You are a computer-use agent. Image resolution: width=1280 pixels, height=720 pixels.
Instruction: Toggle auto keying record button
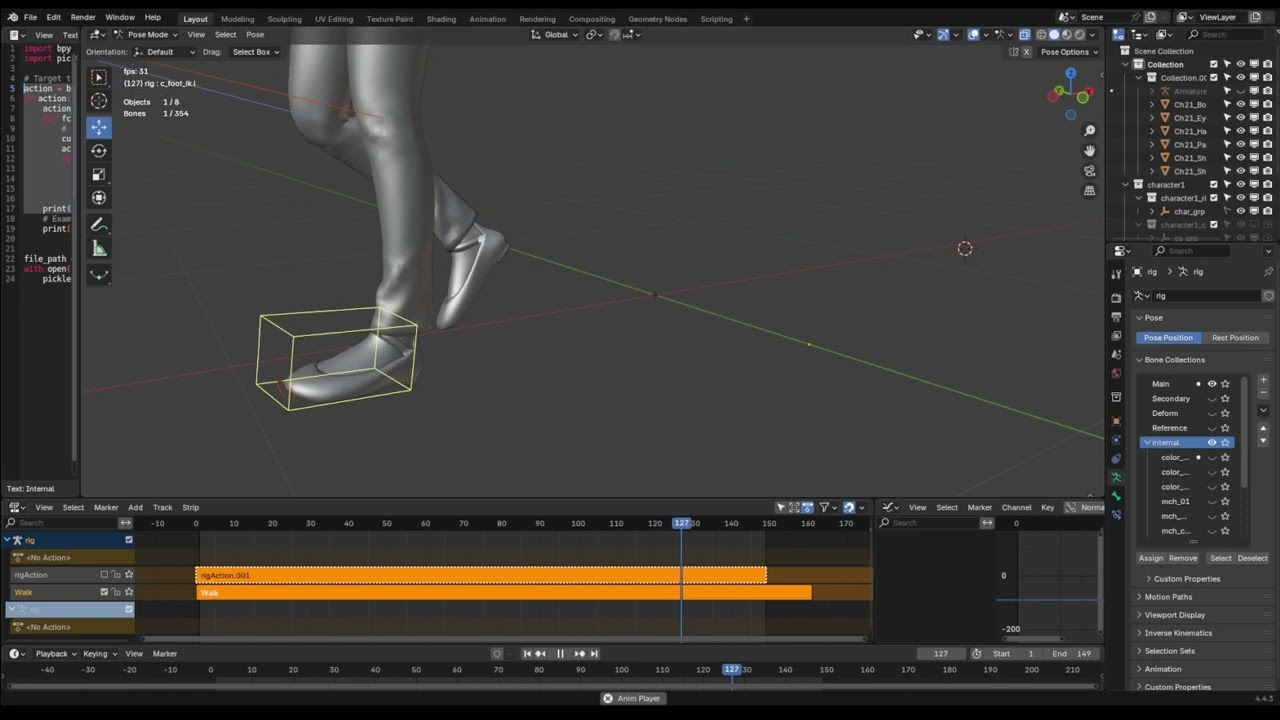click(x=497, y=654)
